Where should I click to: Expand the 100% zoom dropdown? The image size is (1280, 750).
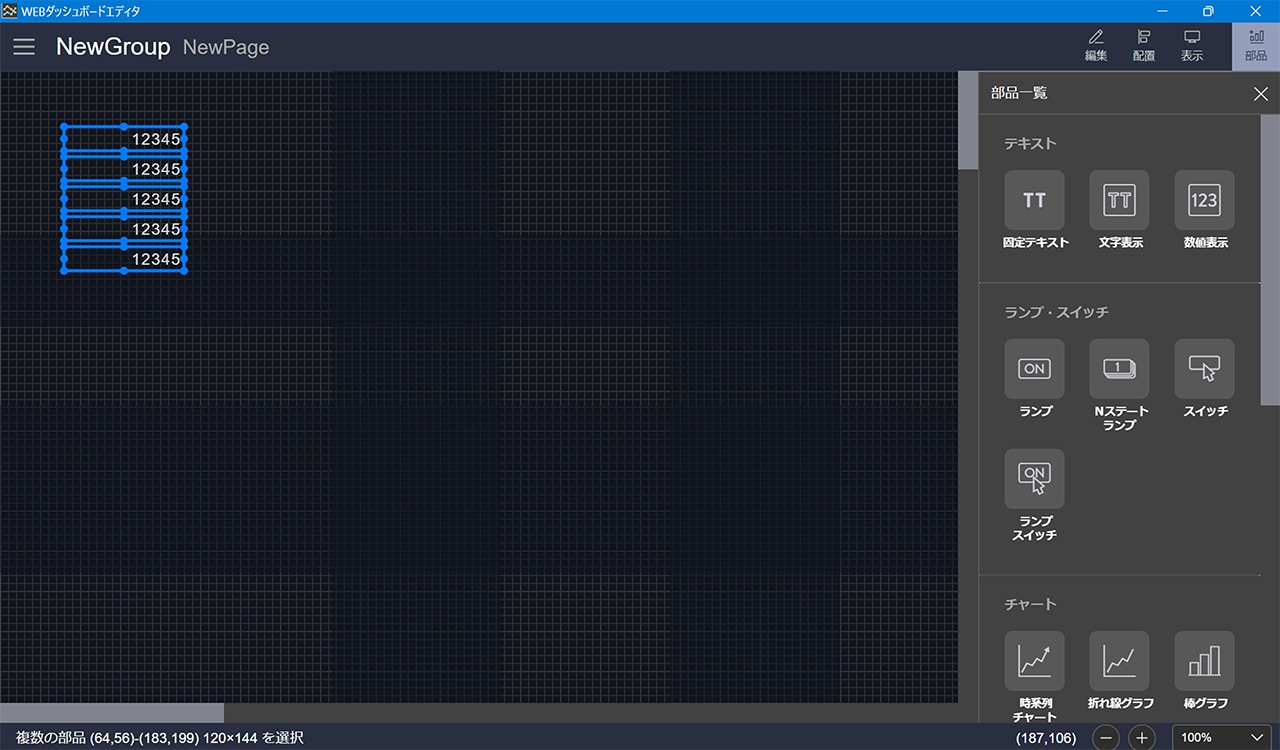[x=1222, y=738]
